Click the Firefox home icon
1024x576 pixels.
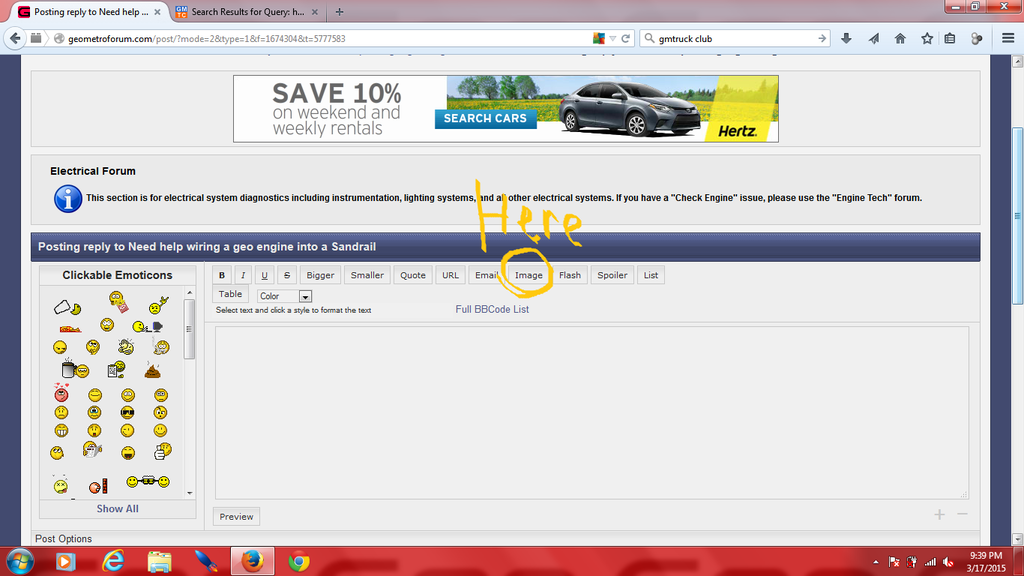point(900,39)
